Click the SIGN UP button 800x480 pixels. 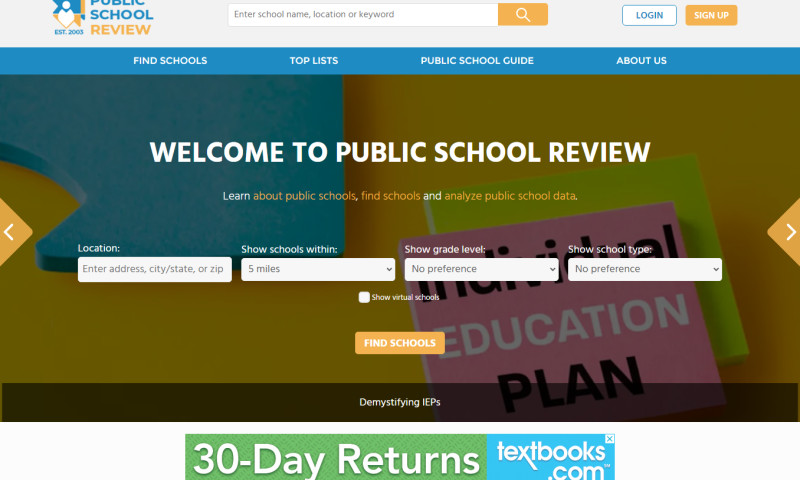(711, 15)
